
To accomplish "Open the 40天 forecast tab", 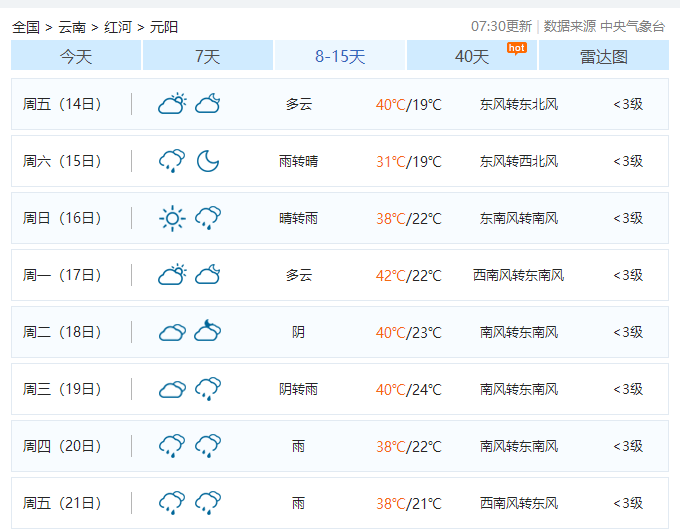I will [472, 55].
